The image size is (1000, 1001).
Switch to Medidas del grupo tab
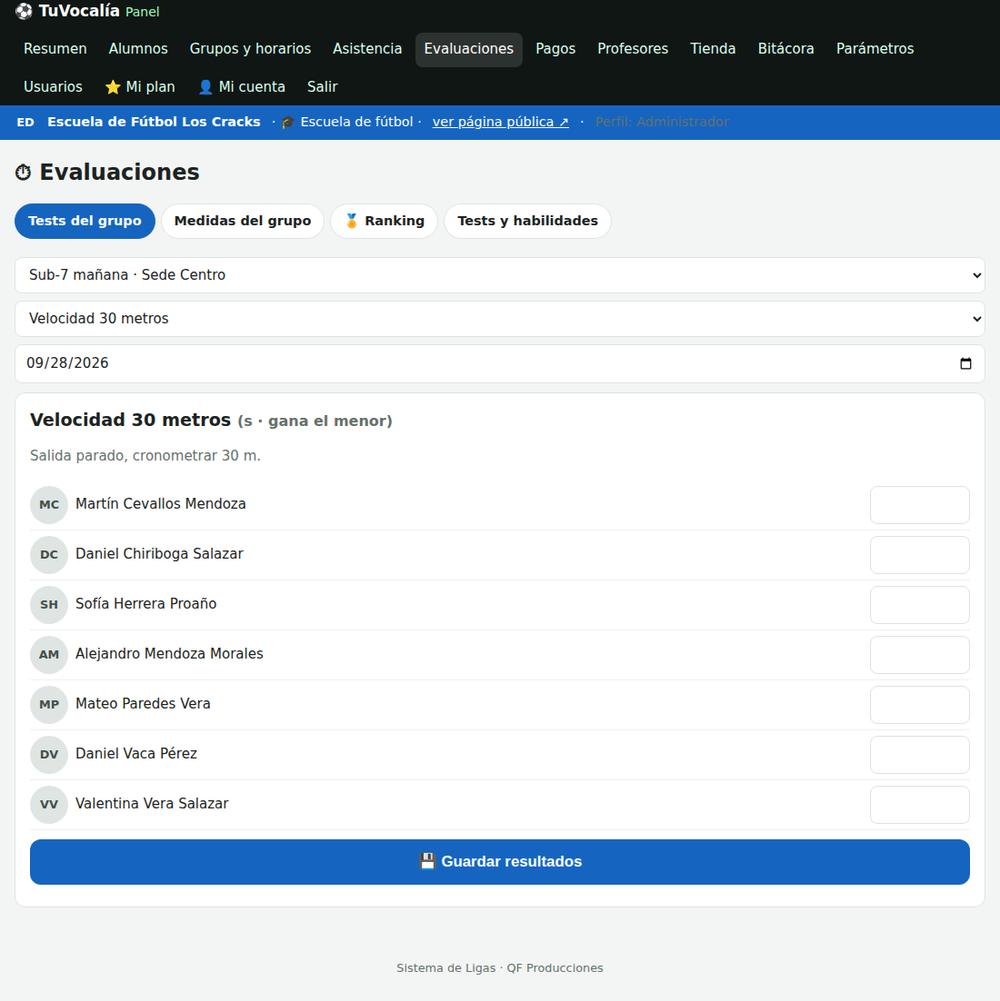click(243, 221)
